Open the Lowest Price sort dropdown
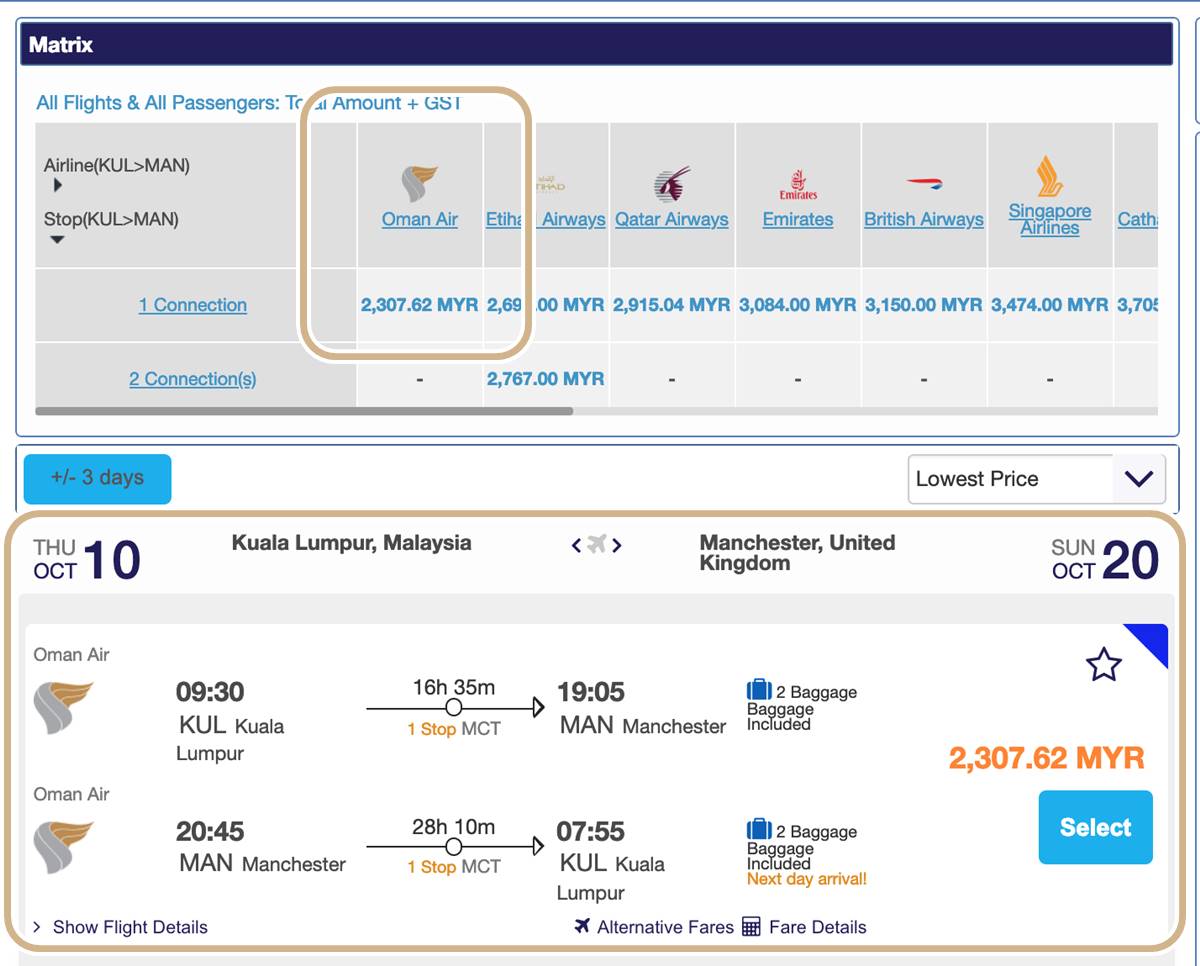1200x966 pixels. tap(1036, 479)
